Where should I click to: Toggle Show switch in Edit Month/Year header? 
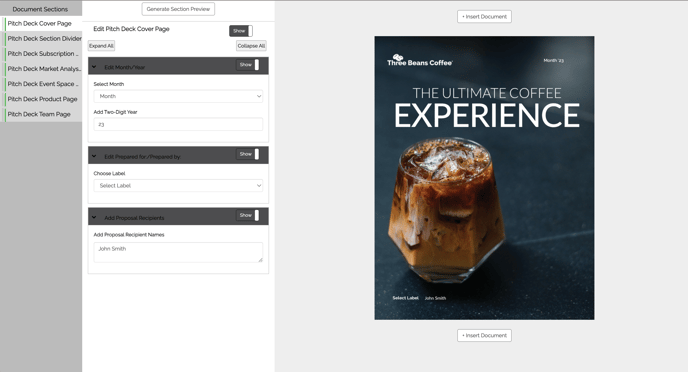click(x=248, y=65)
